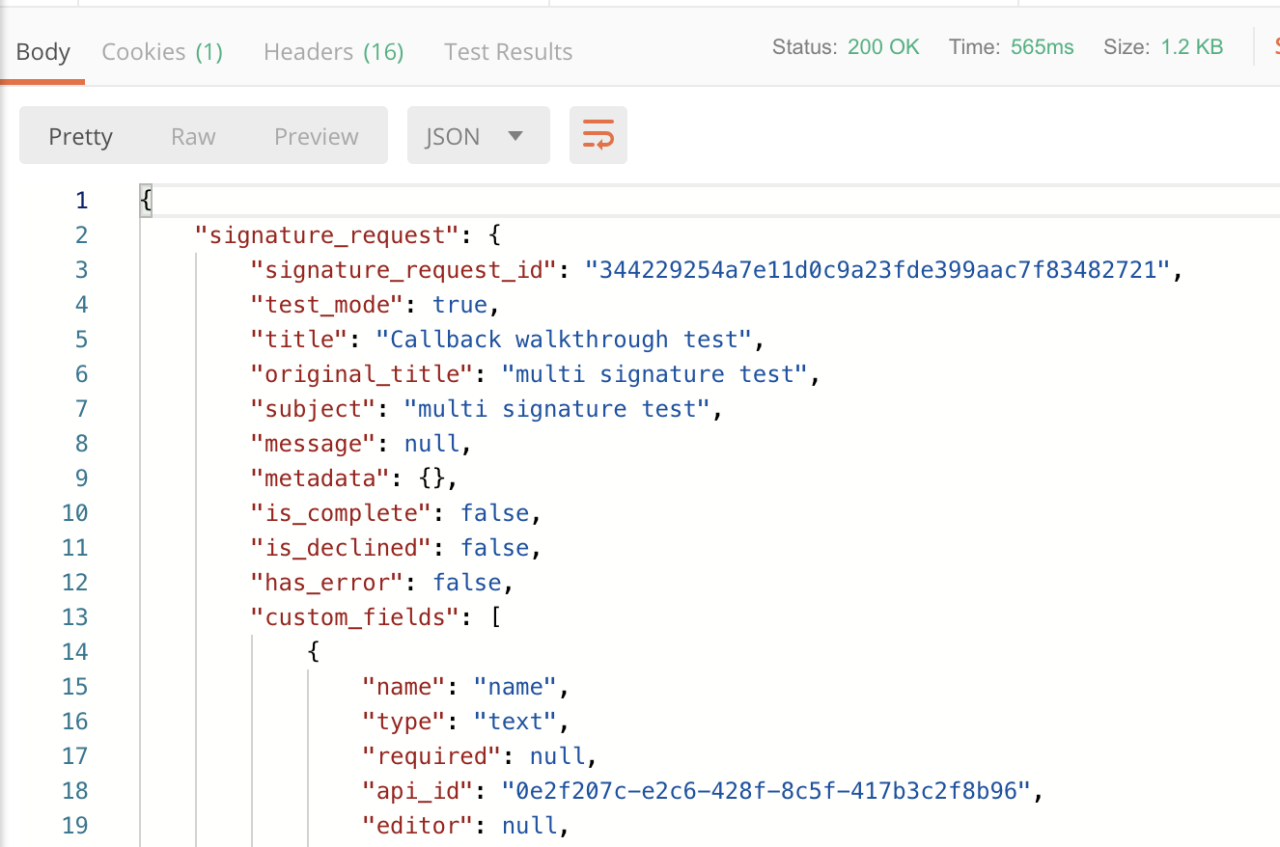Enable the Pretty view mode
The image size is (1280, 847).
[x=80, y=135]
